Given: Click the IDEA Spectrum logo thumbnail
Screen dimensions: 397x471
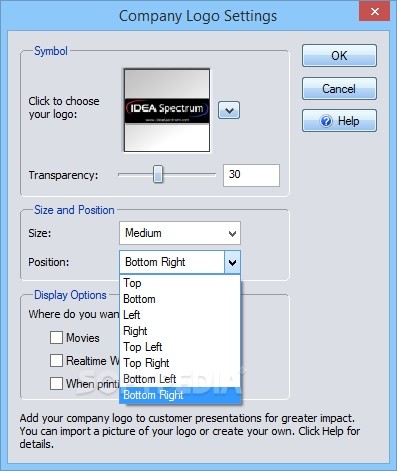Looking at the screenshot, I should pyautogui.click(x=167, y=110).
